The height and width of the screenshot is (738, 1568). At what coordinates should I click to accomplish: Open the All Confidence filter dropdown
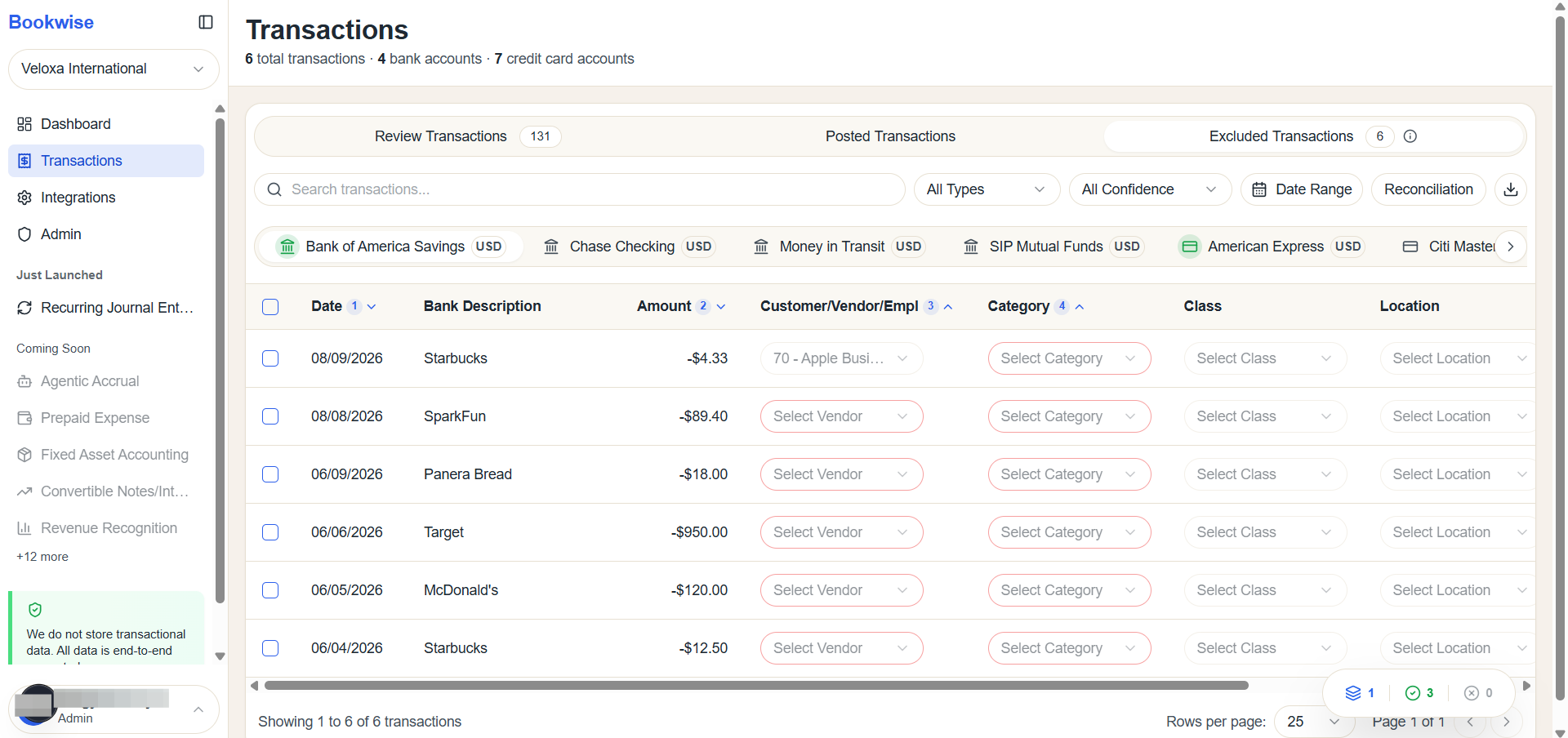[x=1150, y=189]
